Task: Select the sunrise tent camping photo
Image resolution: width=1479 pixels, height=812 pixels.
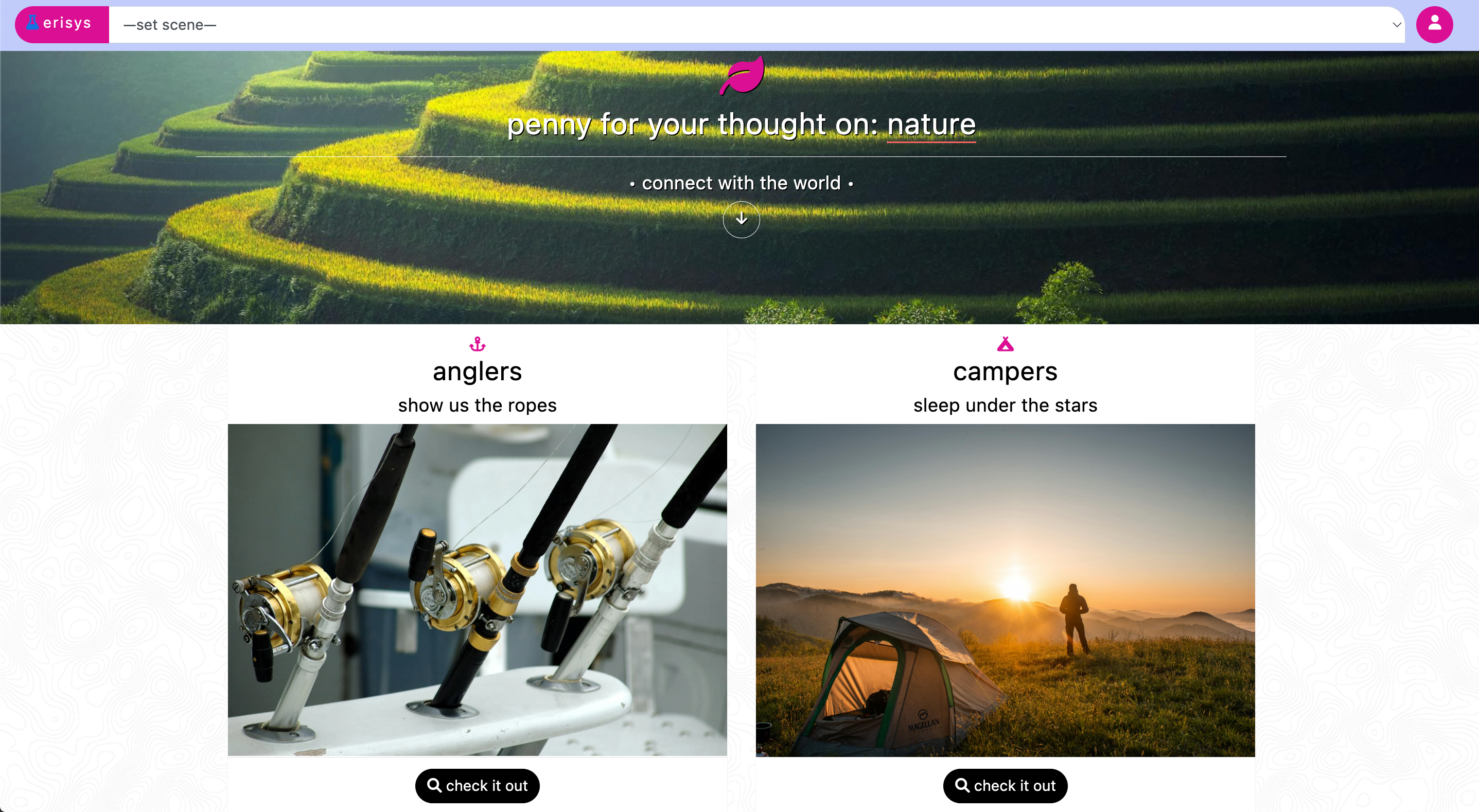Action: [1006, 590]
